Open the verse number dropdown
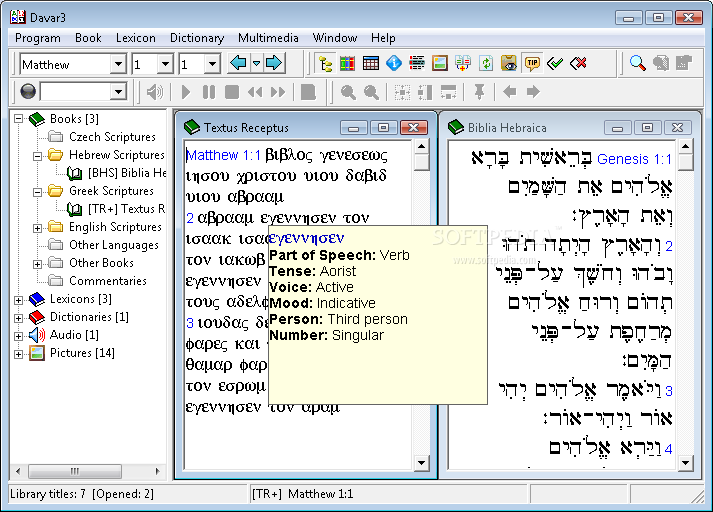Image resolution: width=713 pixels, height=512 pixels. (212, 64)
